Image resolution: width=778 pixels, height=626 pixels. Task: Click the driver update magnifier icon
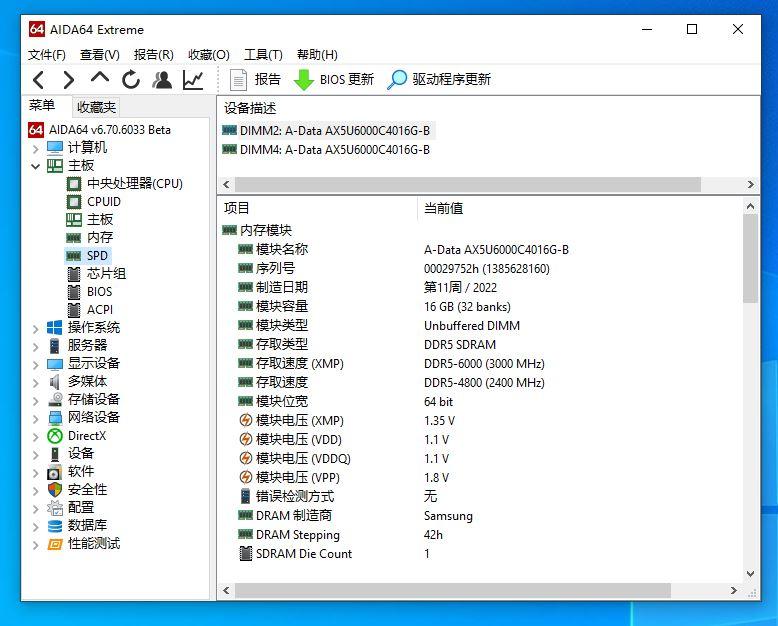[397, 79]
